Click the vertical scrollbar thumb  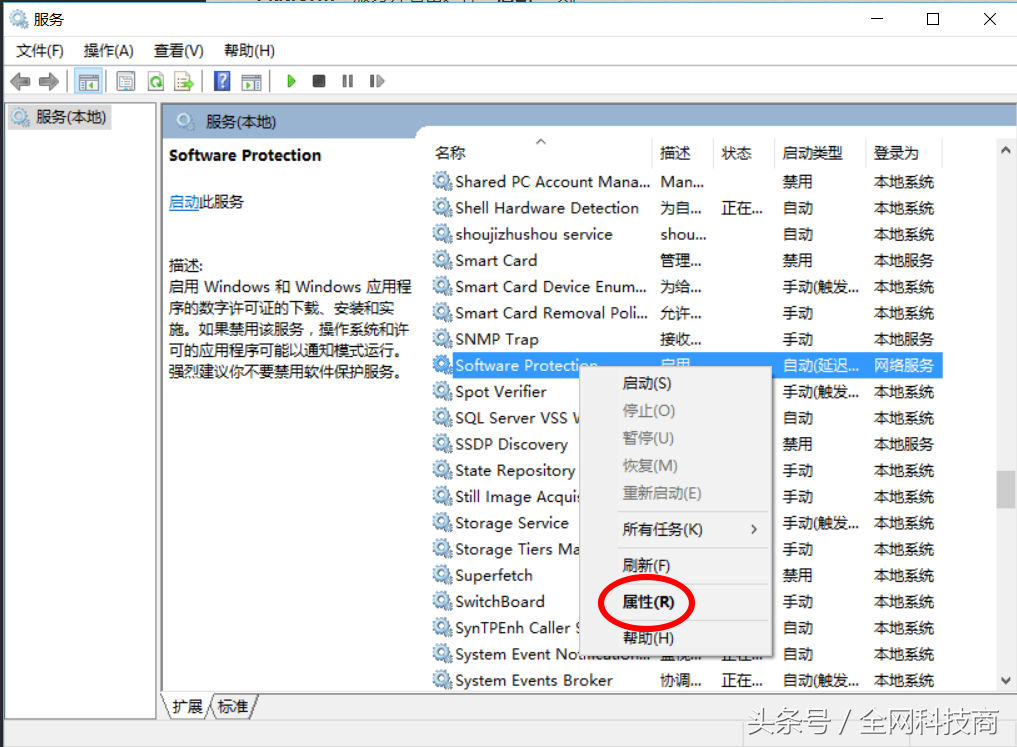[1006, 490]
